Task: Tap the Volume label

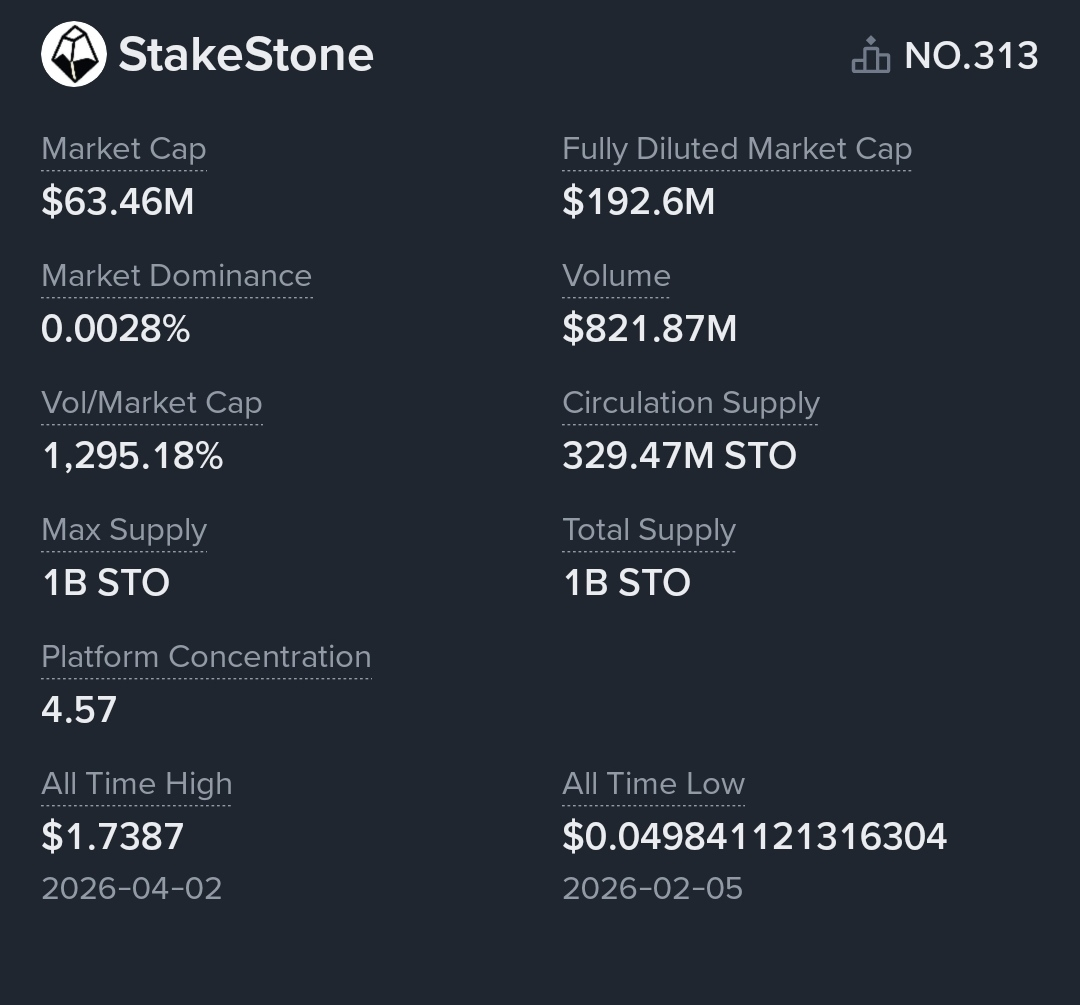Action: (x=616, y=276)
